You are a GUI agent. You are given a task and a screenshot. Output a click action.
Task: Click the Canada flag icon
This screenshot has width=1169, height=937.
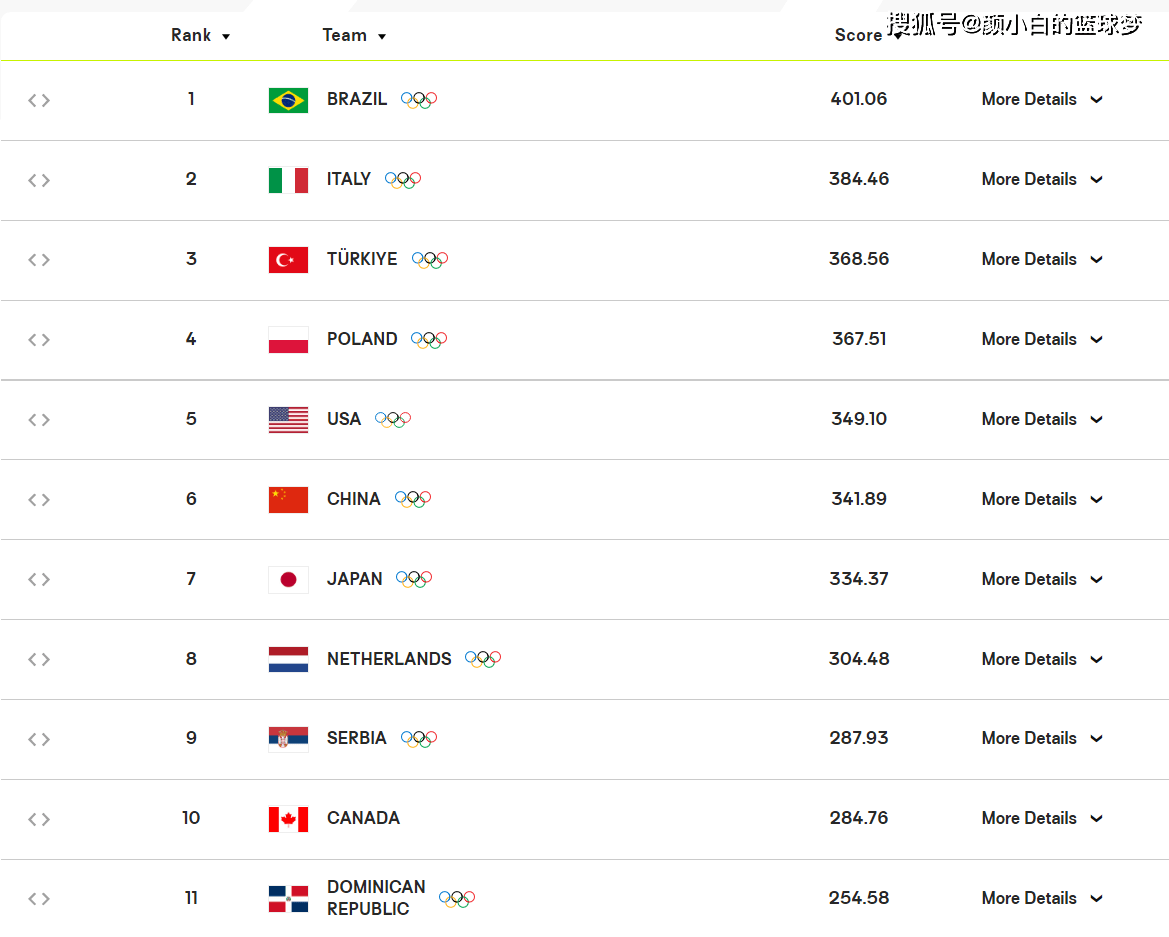(289, 819)
